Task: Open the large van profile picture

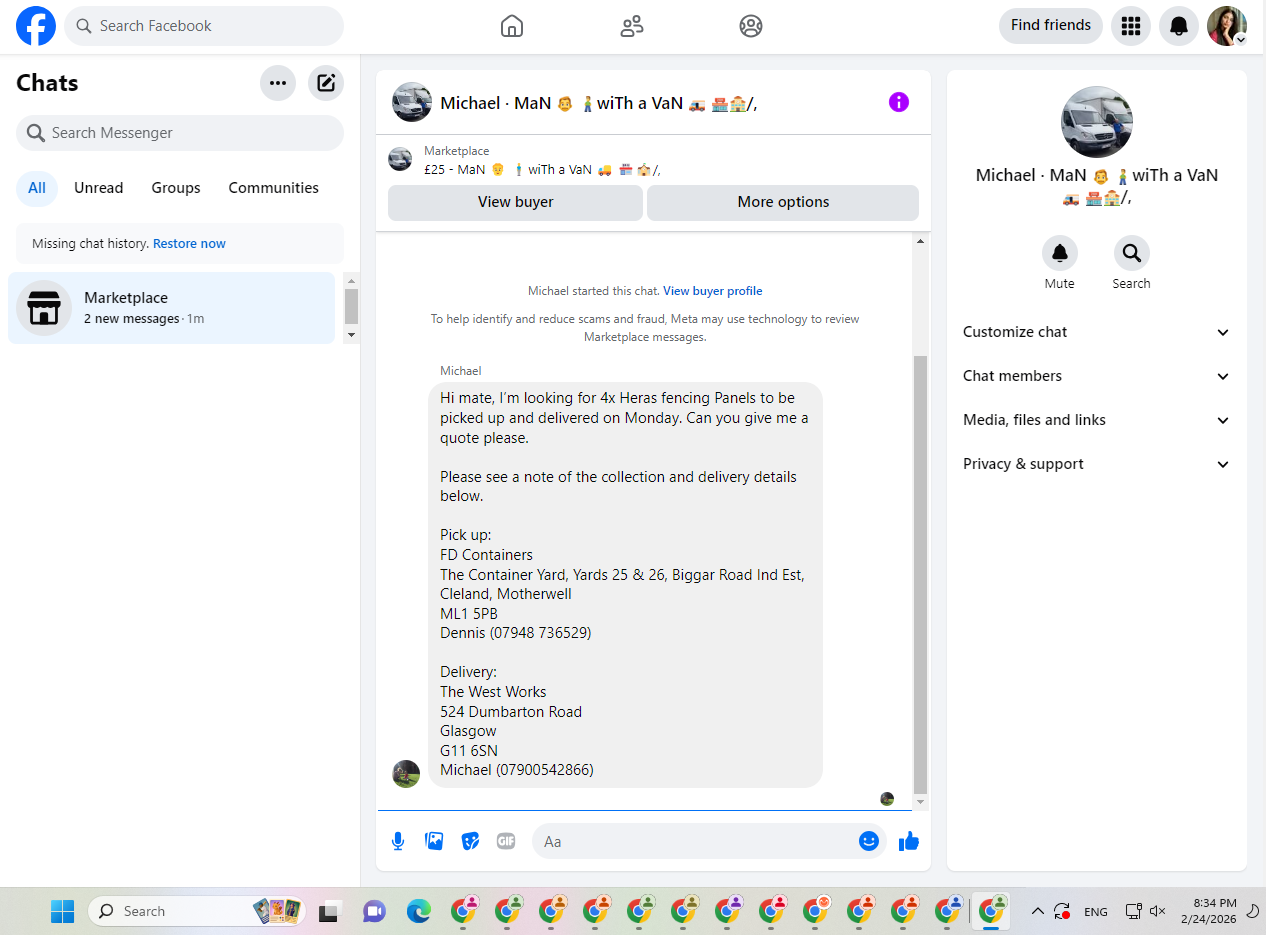Action: coord(1097,122)
